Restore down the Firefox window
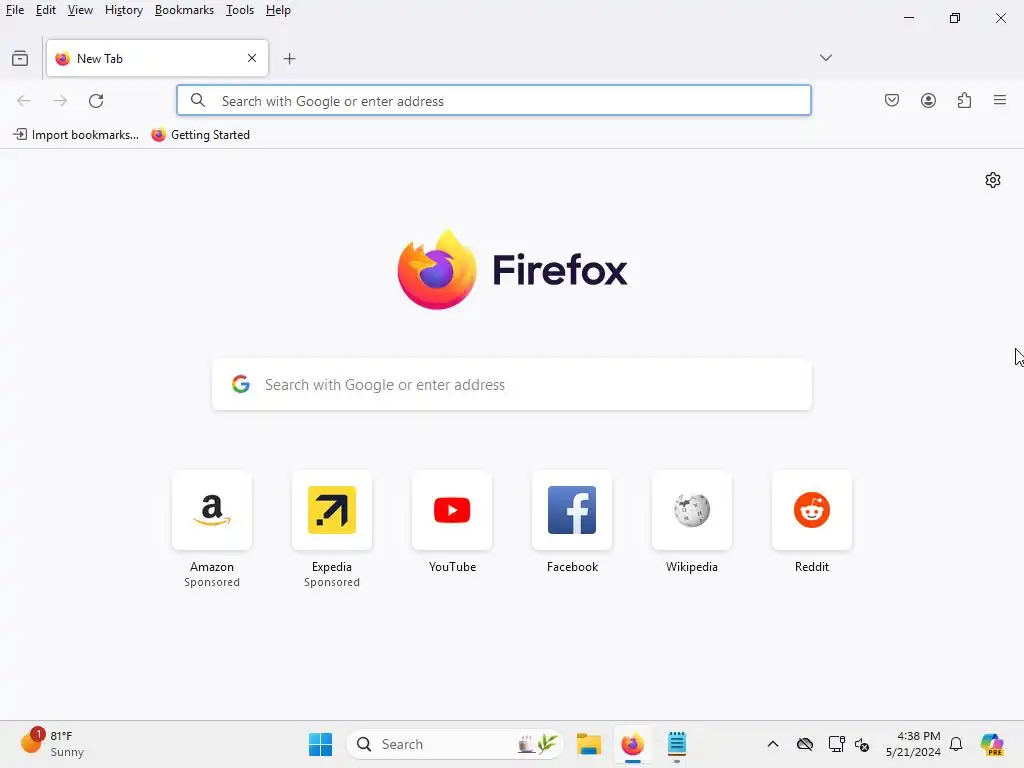 tap(955, 18)
